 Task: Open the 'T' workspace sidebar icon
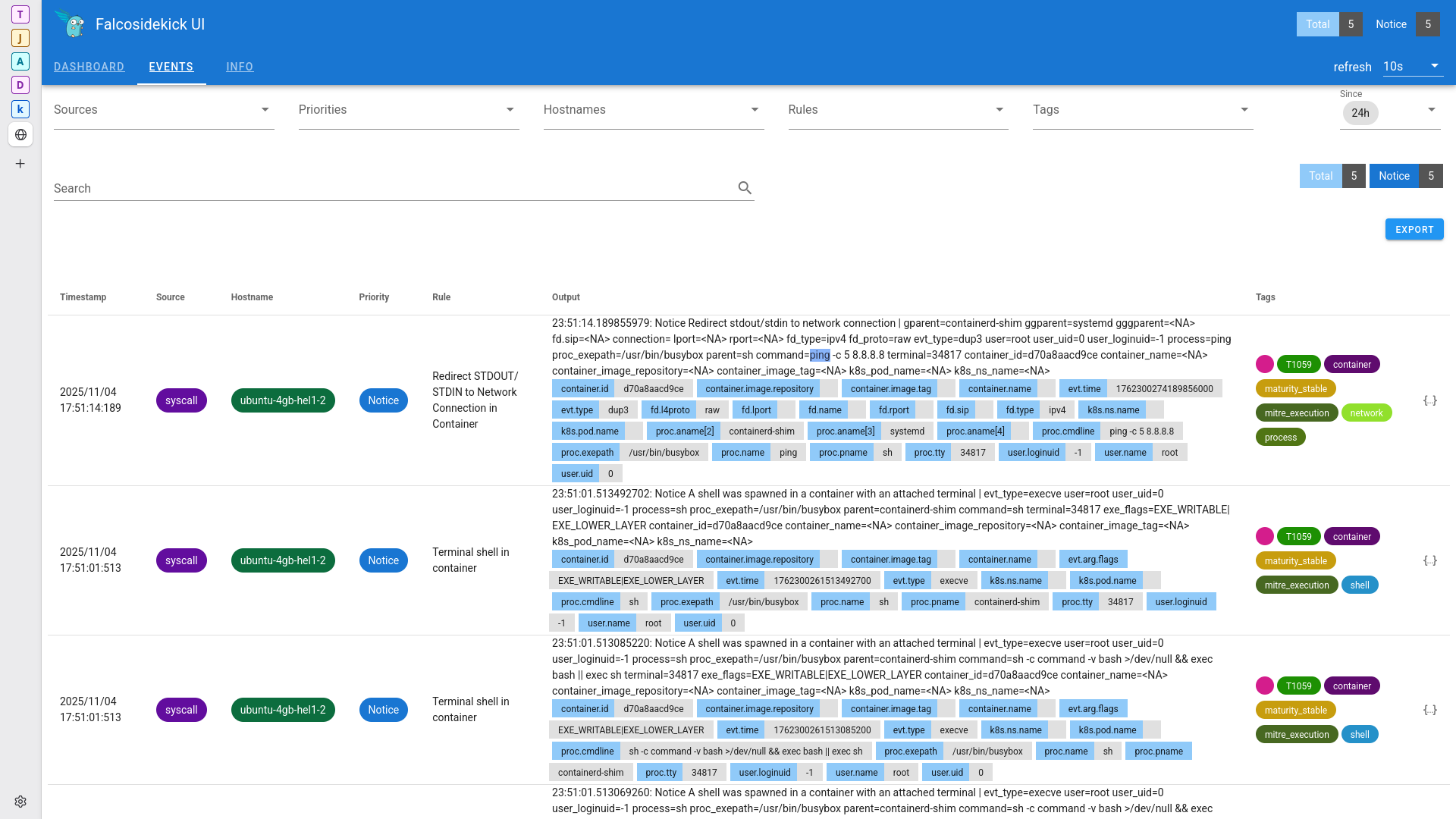coord(20,14)
